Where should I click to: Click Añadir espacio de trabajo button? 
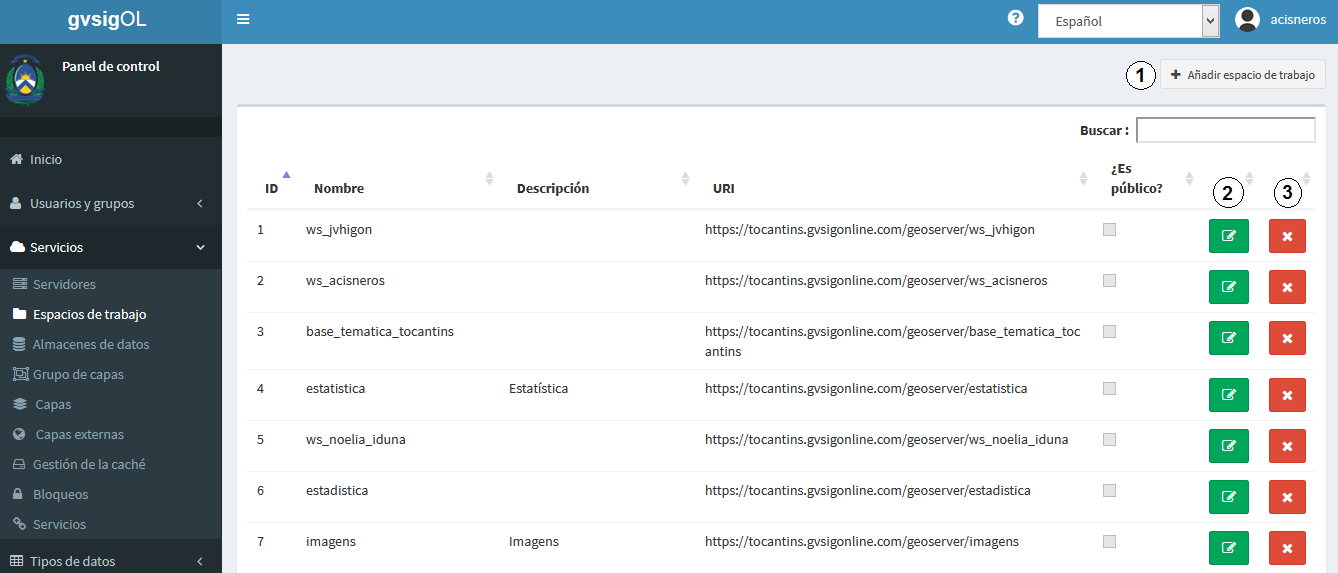(1243, 75)
